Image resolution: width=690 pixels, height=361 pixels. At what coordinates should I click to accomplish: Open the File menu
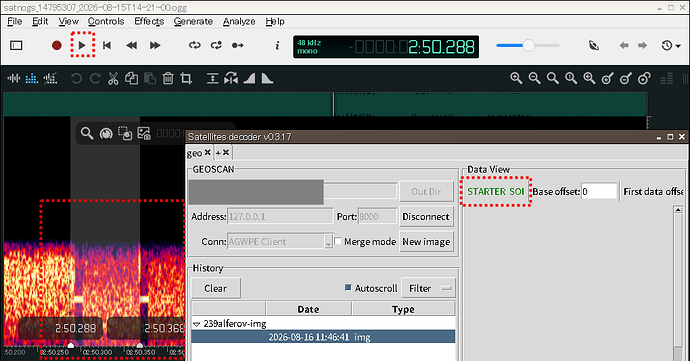[x=15, y=22]
